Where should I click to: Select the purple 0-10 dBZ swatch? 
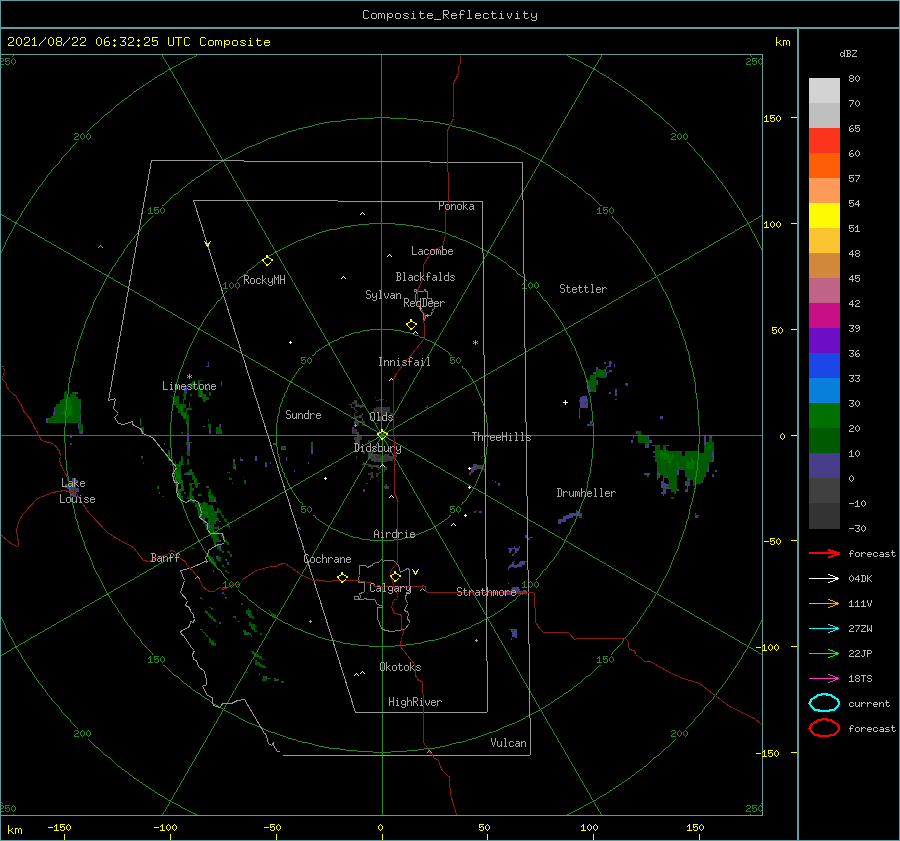click(x=824, y=466)
